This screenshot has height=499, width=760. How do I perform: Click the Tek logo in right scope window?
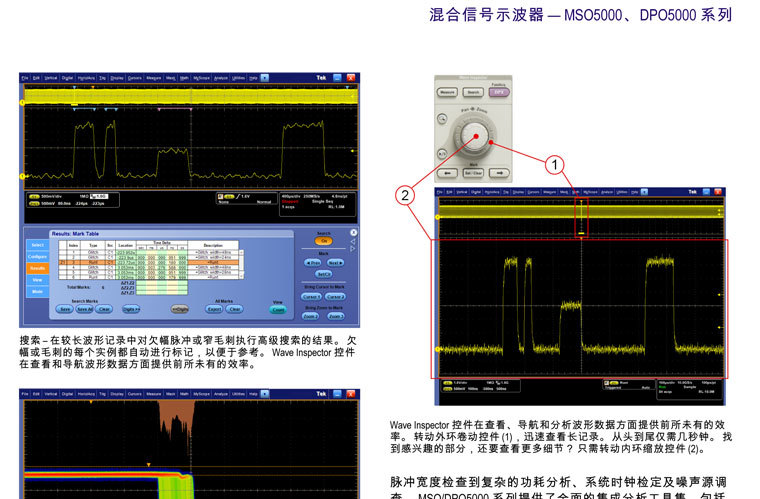point(692,192)
